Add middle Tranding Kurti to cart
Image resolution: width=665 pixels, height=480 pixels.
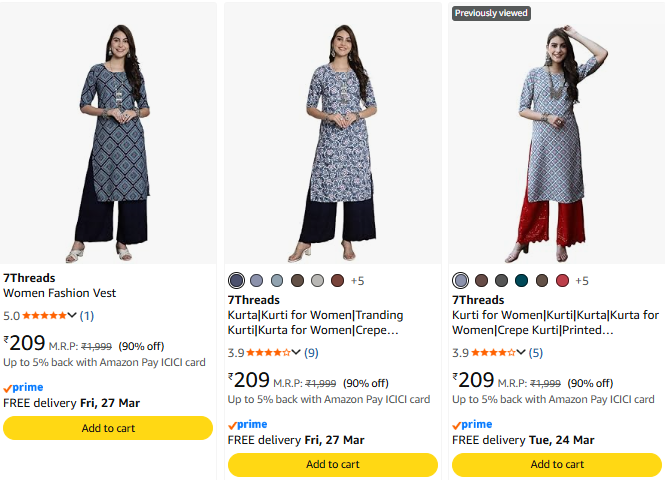(x=332, y=464)
